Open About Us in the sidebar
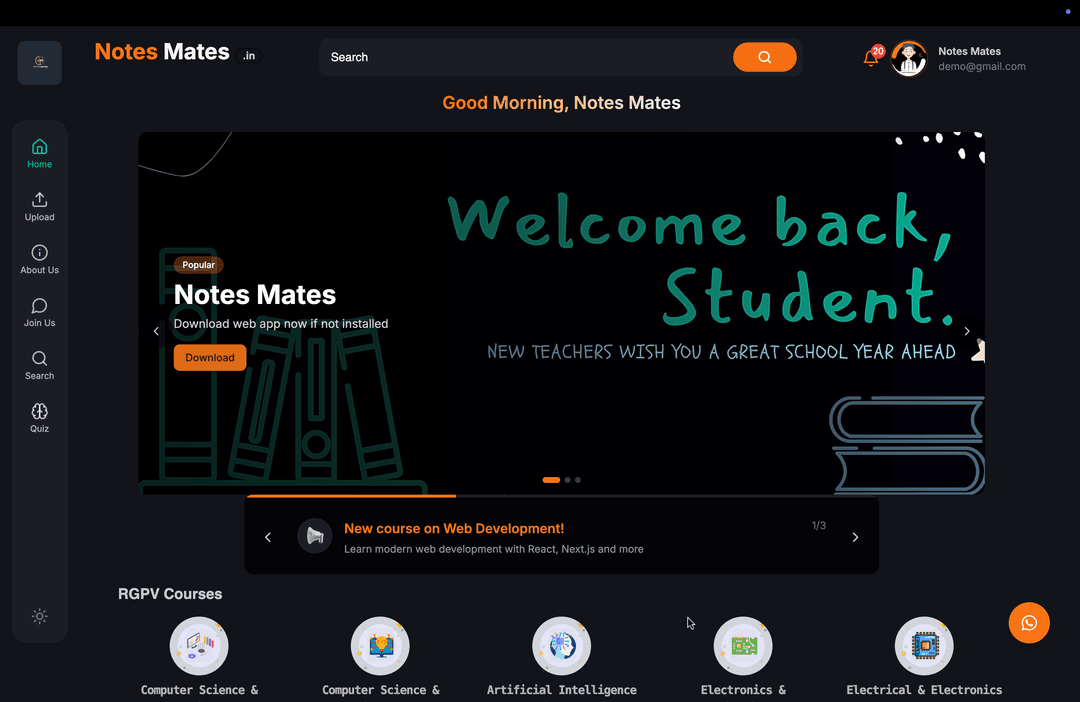 pyautogui.click(x=40, y=260)
